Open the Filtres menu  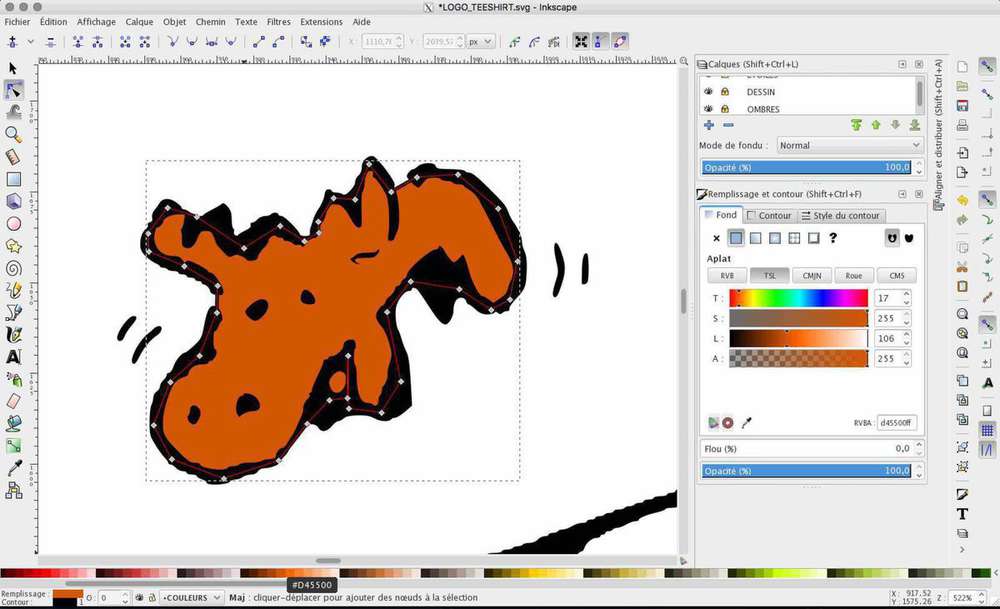coord(278,22)
